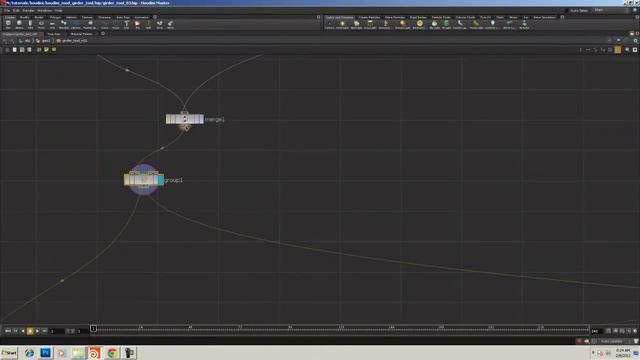The image size is (640, 360).
Task: Switch to the Material Palette pane tab
Action: point(81,34)
